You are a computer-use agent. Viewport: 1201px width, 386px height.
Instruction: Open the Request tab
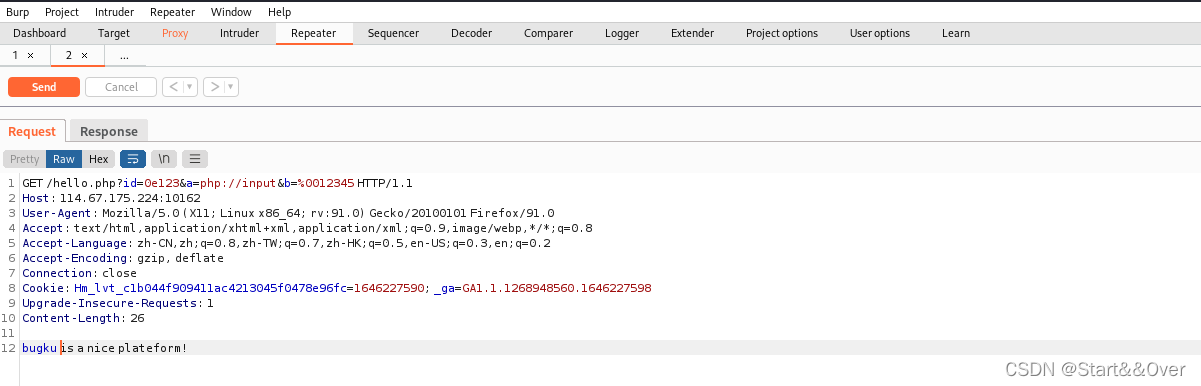point(32,131)
